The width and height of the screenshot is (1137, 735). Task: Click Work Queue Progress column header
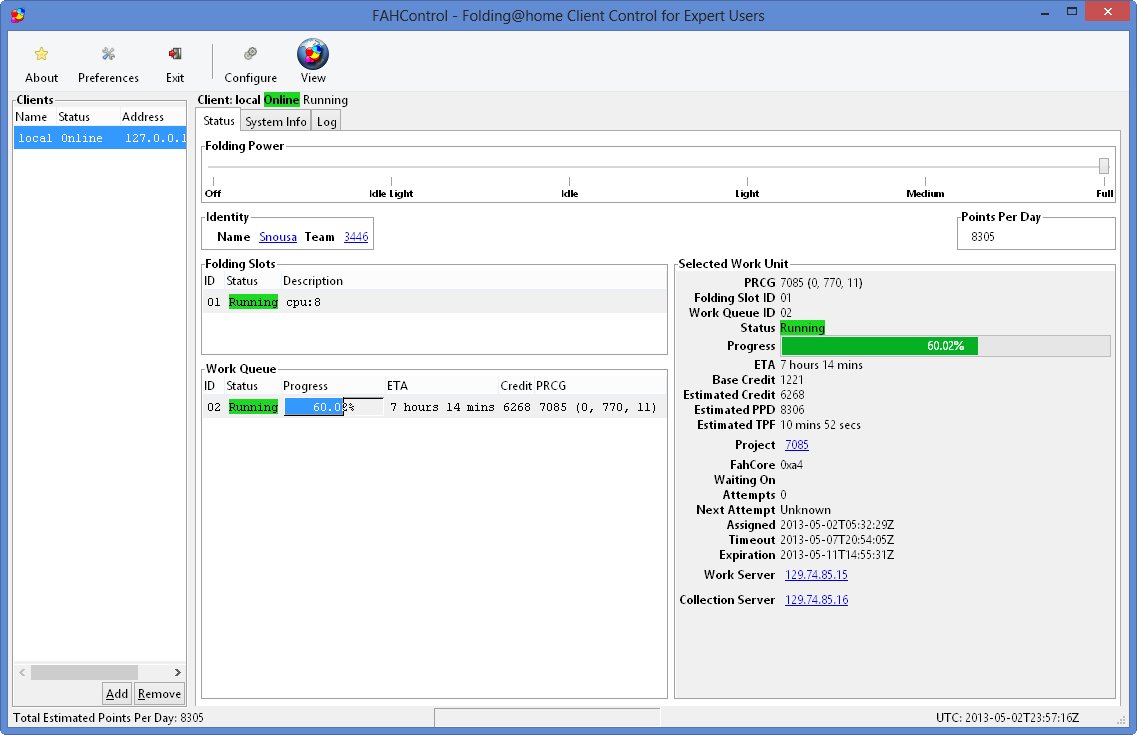pyautogui.click(x=305, y=386)
